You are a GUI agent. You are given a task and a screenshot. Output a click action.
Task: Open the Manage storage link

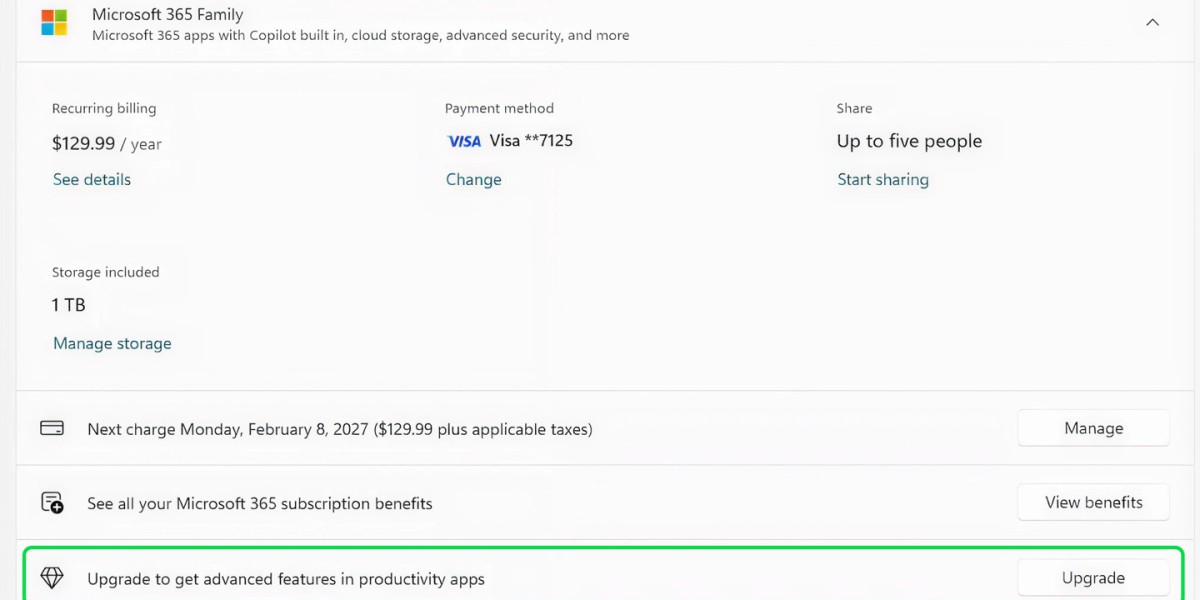[112, 344]
